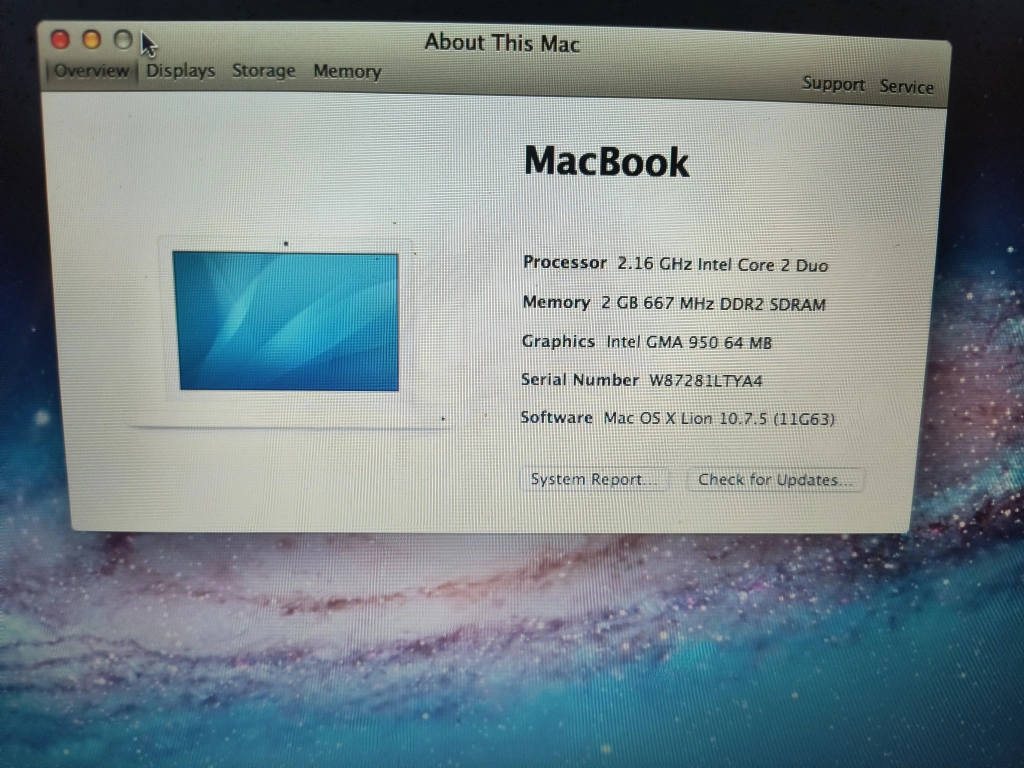
Task: Show the Memory tab
Action: coord(347,72)
